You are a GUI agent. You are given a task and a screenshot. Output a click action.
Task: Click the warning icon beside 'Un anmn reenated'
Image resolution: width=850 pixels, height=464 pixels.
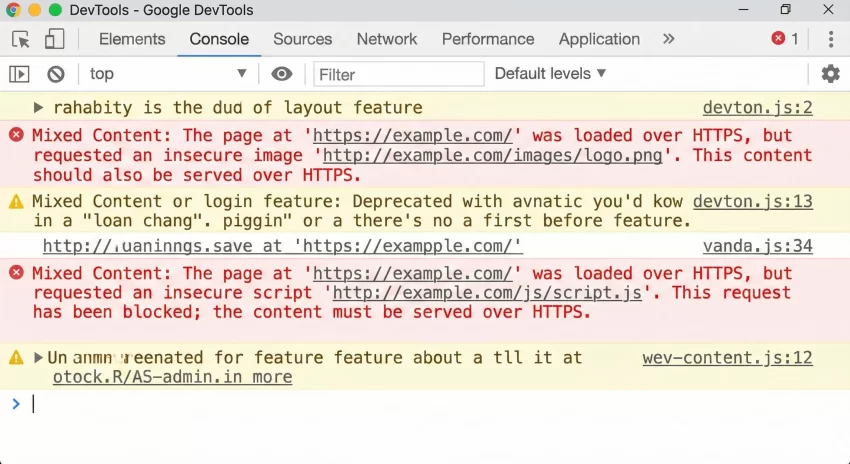[16, 357]
